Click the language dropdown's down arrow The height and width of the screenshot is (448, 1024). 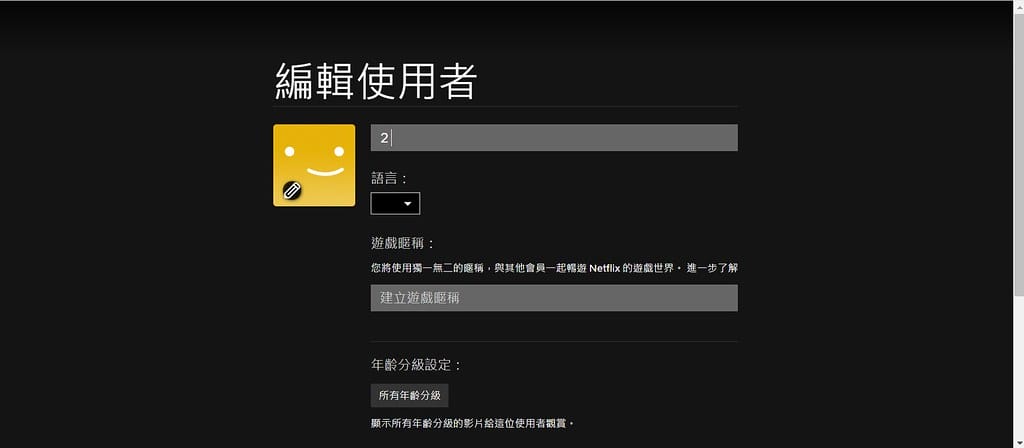[408, 204]
